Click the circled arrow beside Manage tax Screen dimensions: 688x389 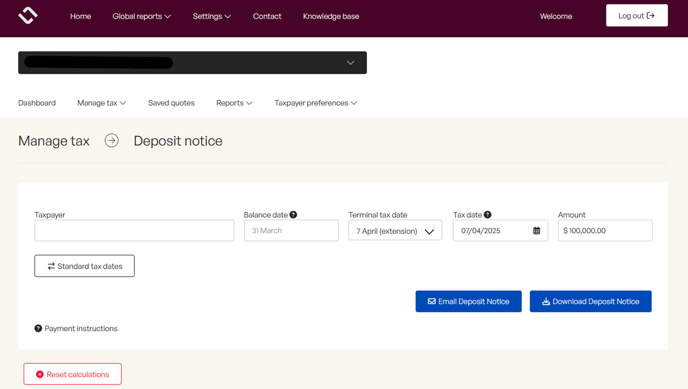tap(111, 140)
